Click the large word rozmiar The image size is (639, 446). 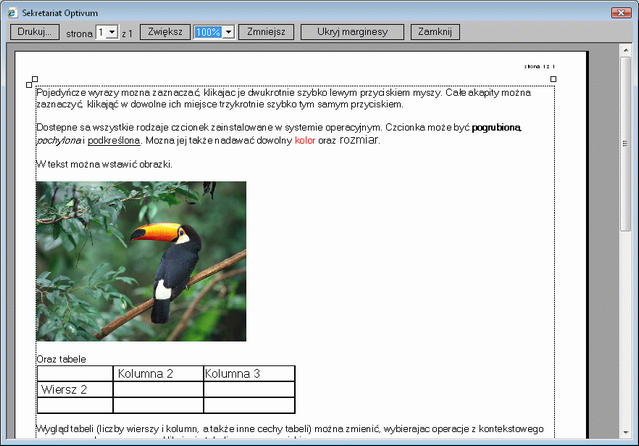click(359, 140)
